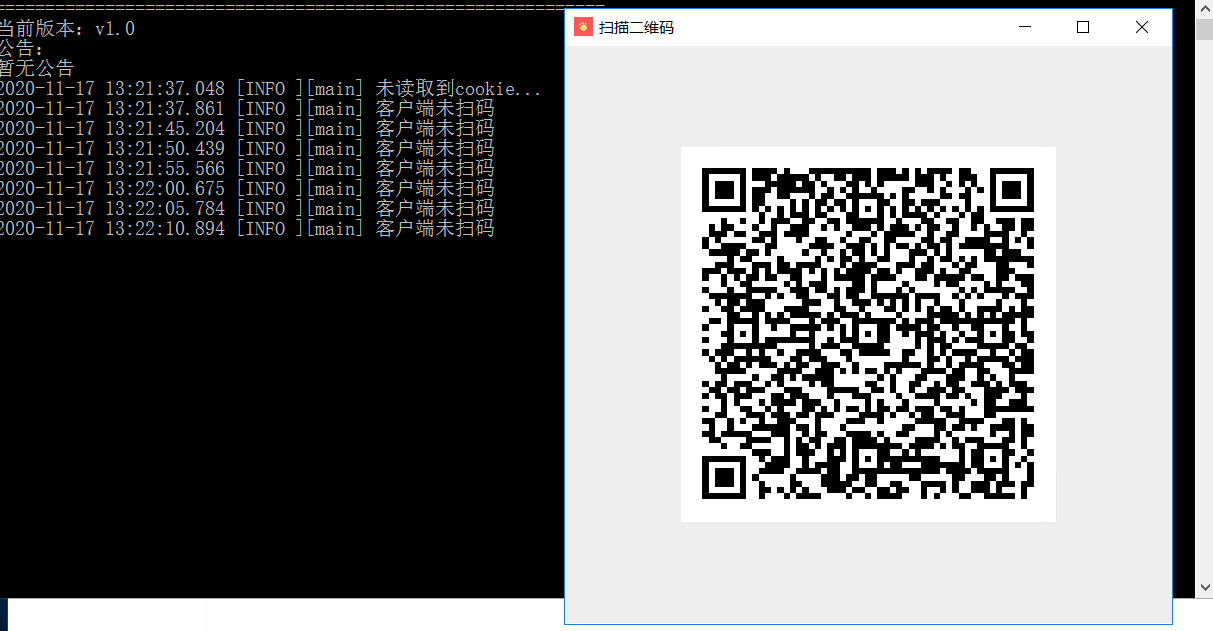Click the 公告: line in console
The width and height of the screenshot is (1213, 631).
[22, 49]
